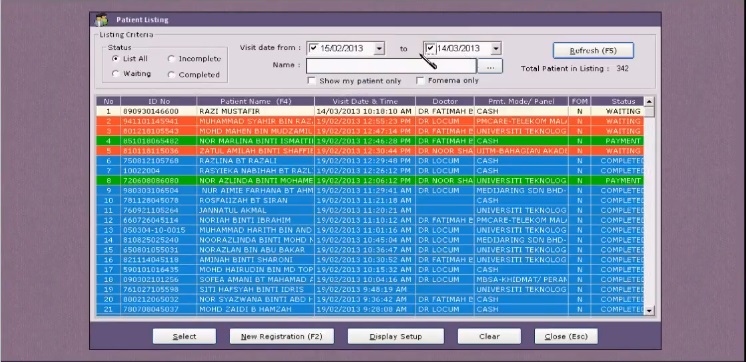Image resolution: width=746 pixels, height=362 pixels.
Task: Click the Select button
Action: click(184, 336)
